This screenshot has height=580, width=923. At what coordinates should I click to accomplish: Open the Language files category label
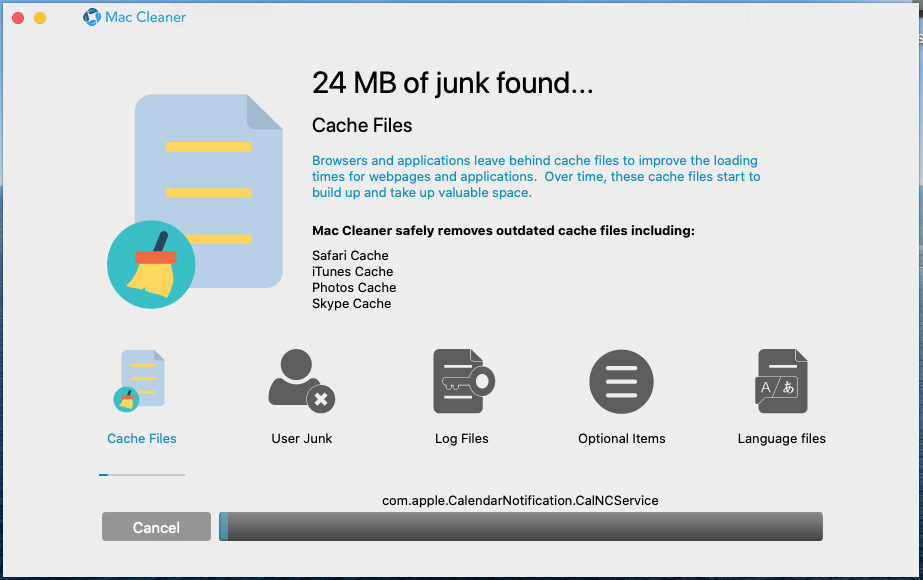pyautogui.click(x=782, y=439)
